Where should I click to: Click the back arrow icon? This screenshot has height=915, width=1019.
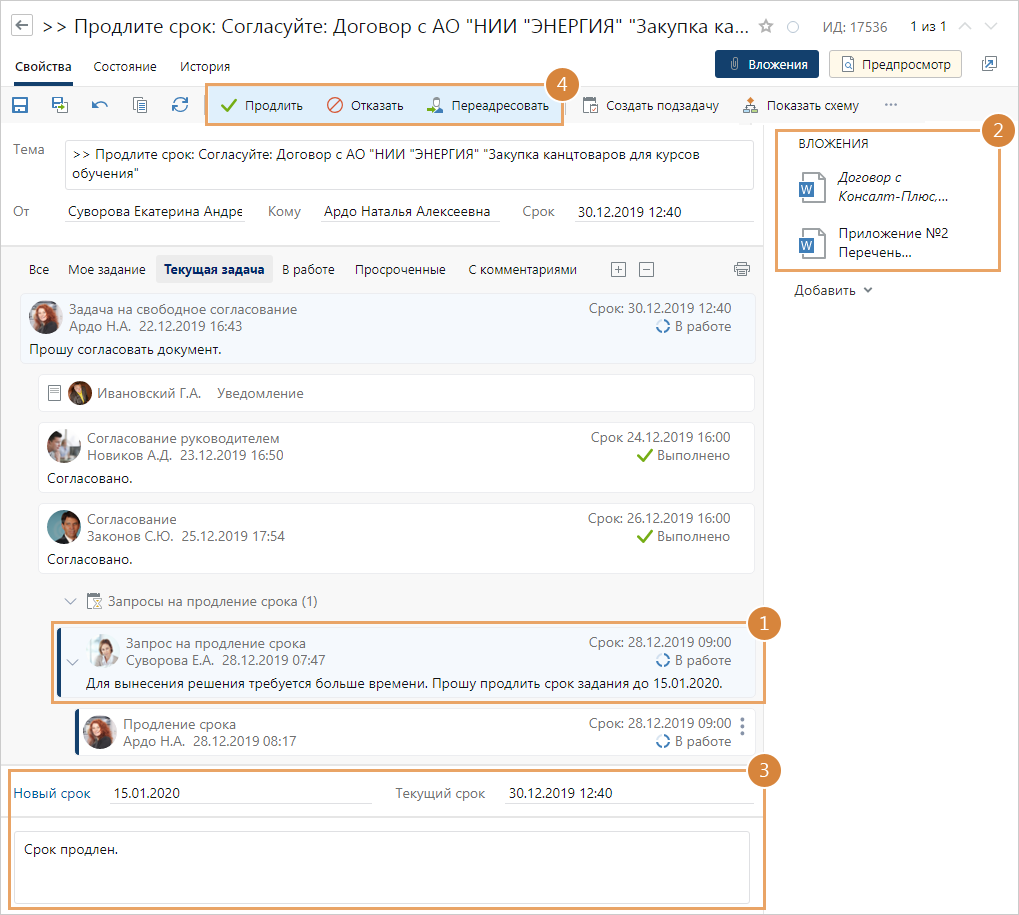point(20,26)
